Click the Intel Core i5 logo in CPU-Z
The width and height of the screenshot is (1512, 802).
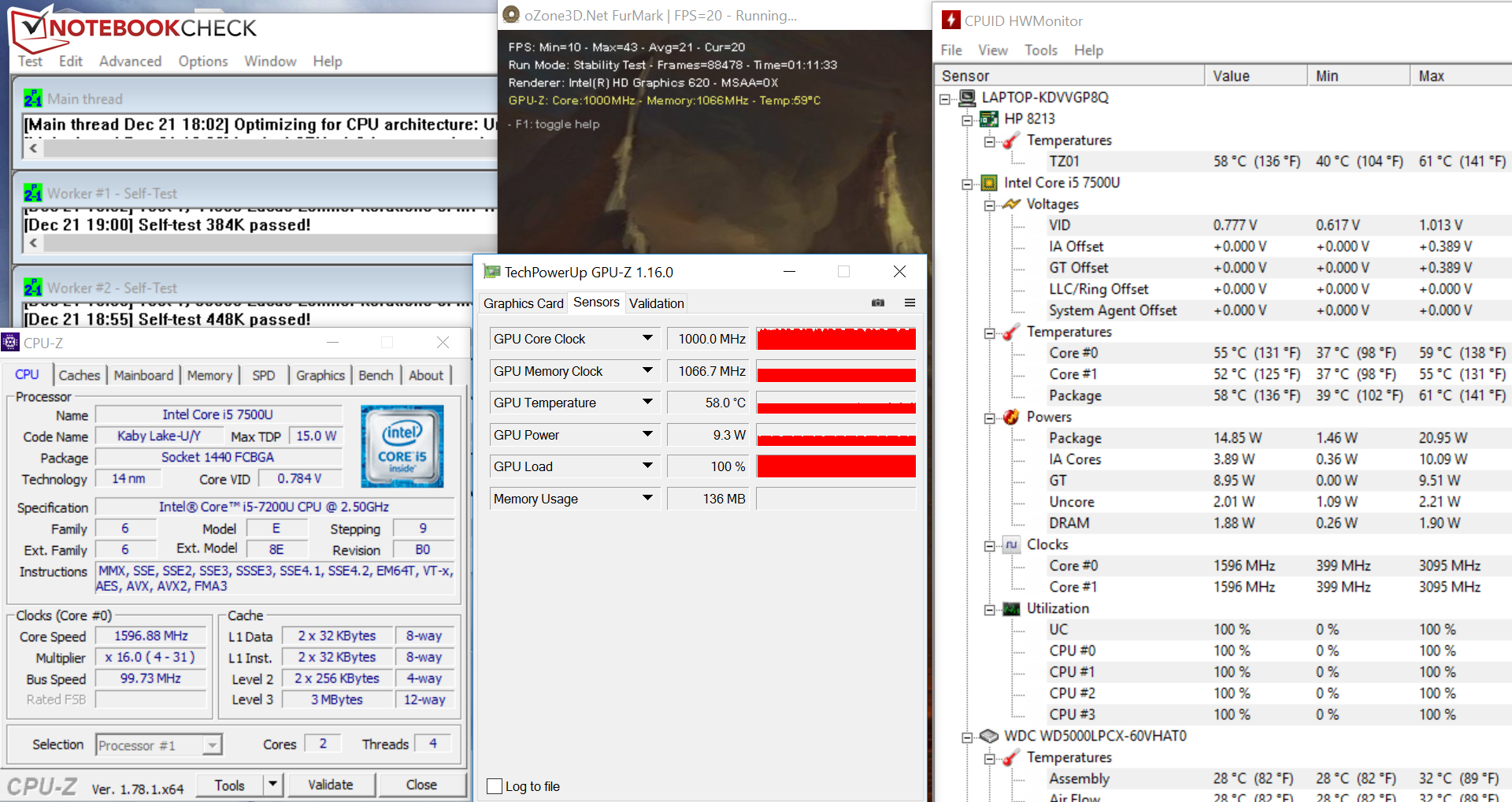click(402, 446)
